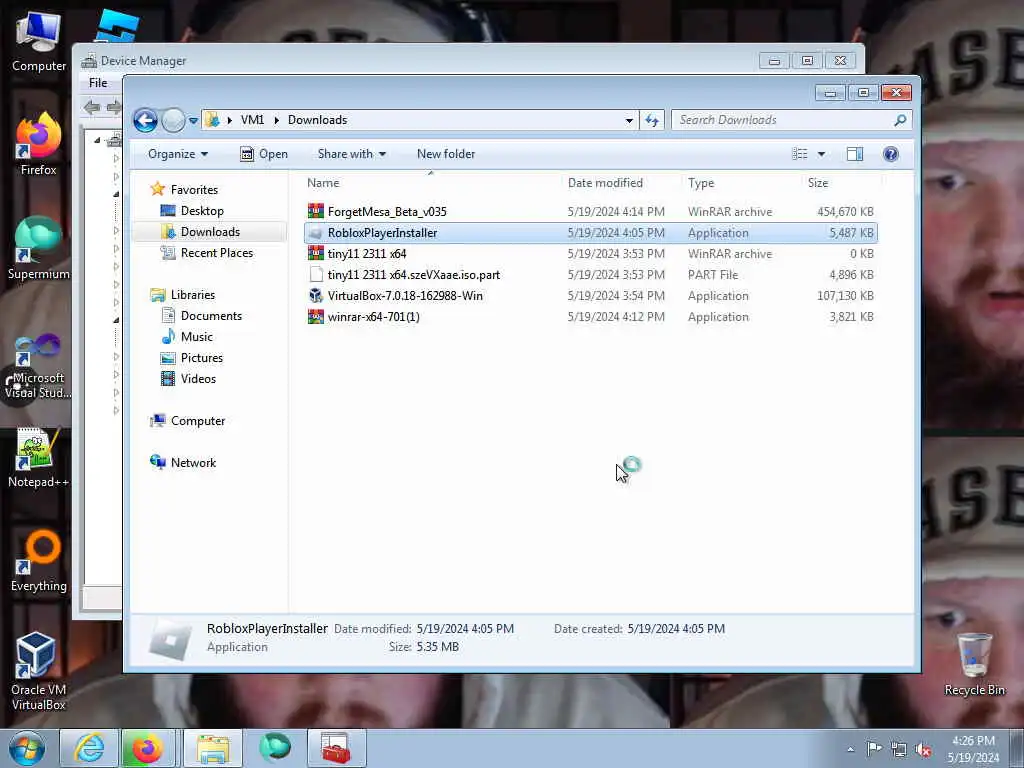Open Microsoft Visual Studio desktop shortcut
Image resolution: width=1024 pixels, height=768 pixels.
click(x=38, y=366)
